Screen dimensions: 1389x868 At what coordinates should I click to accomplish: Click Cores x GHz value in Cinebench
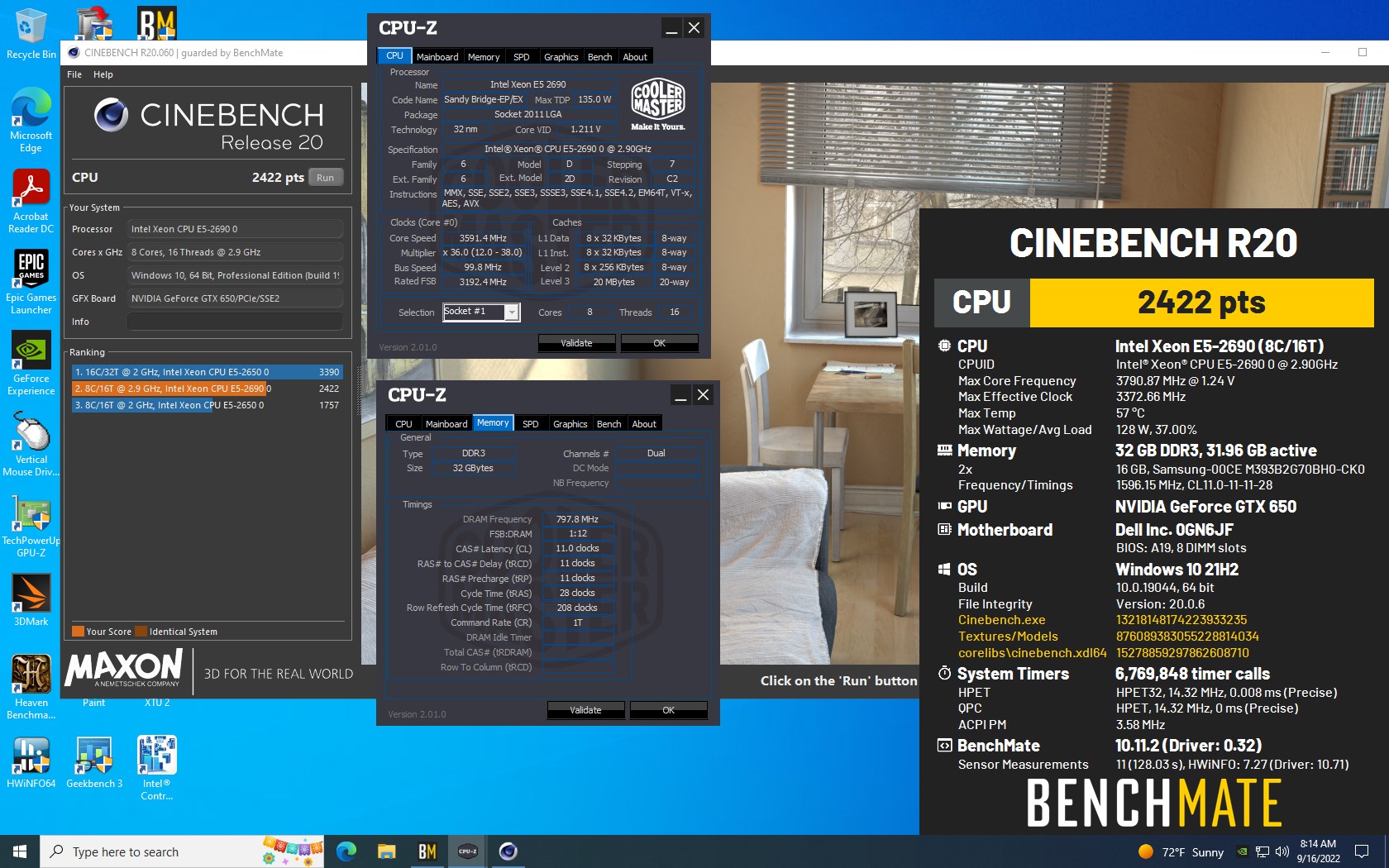(235, 252)
